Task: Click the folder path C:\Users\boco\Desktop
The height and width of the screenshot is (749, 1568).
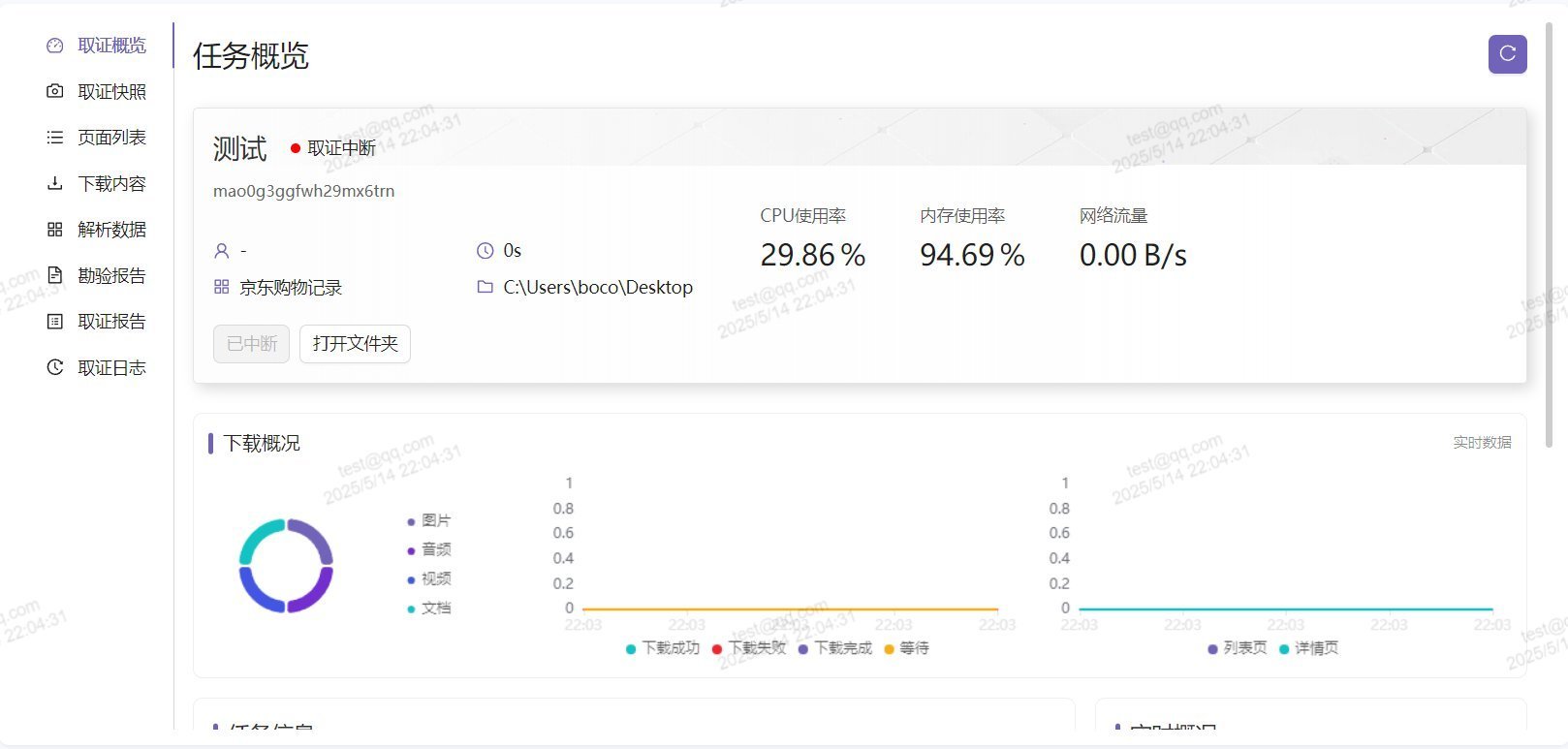Action: point(597,288)
